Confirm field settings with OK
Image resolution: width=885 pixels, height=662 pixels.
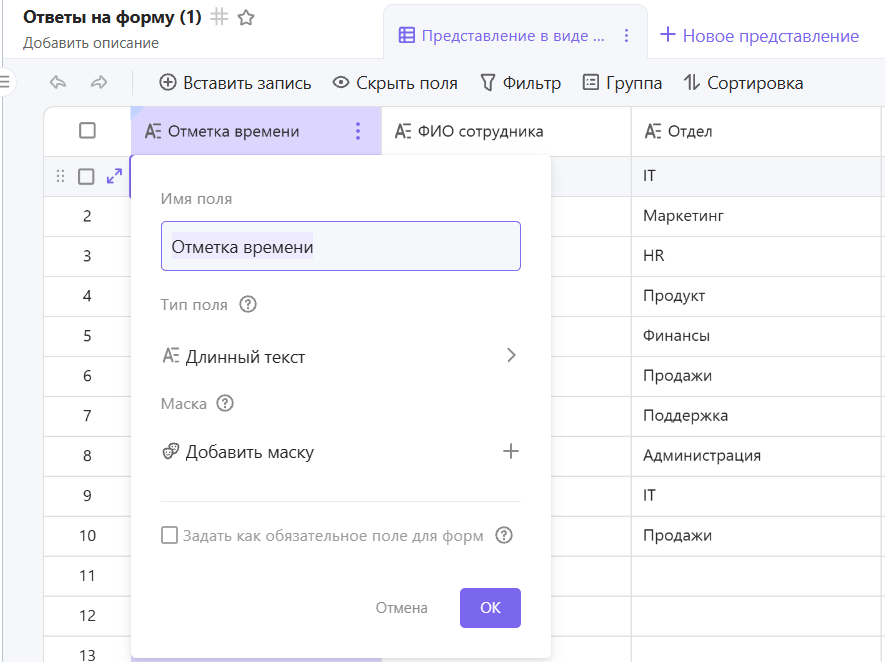click(490, 608)
